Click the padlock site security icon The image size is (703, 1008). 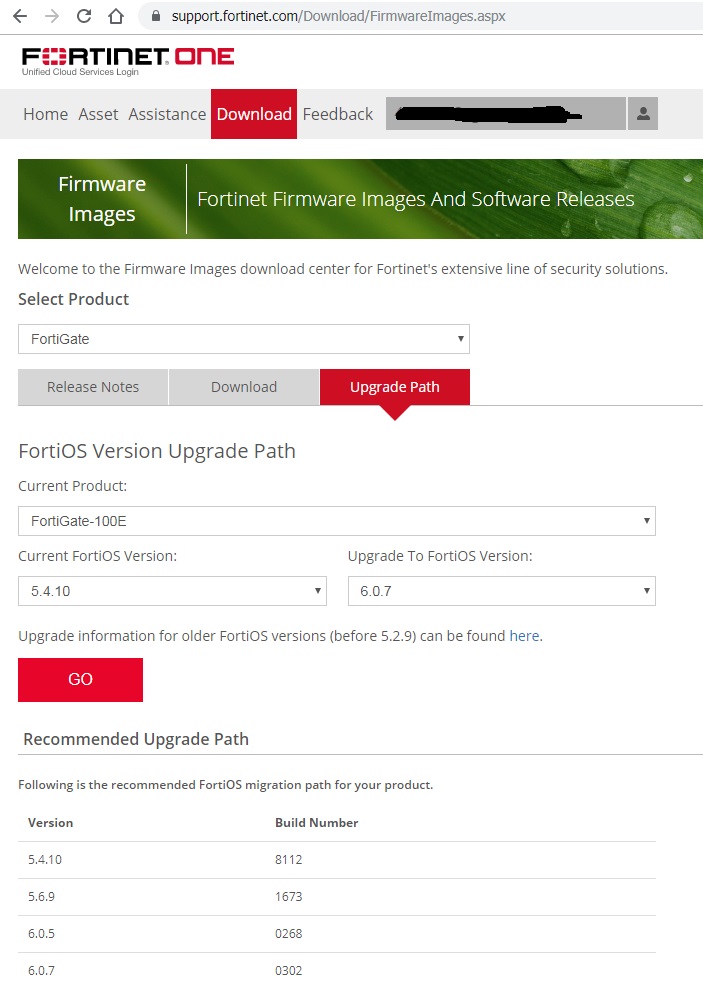click(155, 16)
